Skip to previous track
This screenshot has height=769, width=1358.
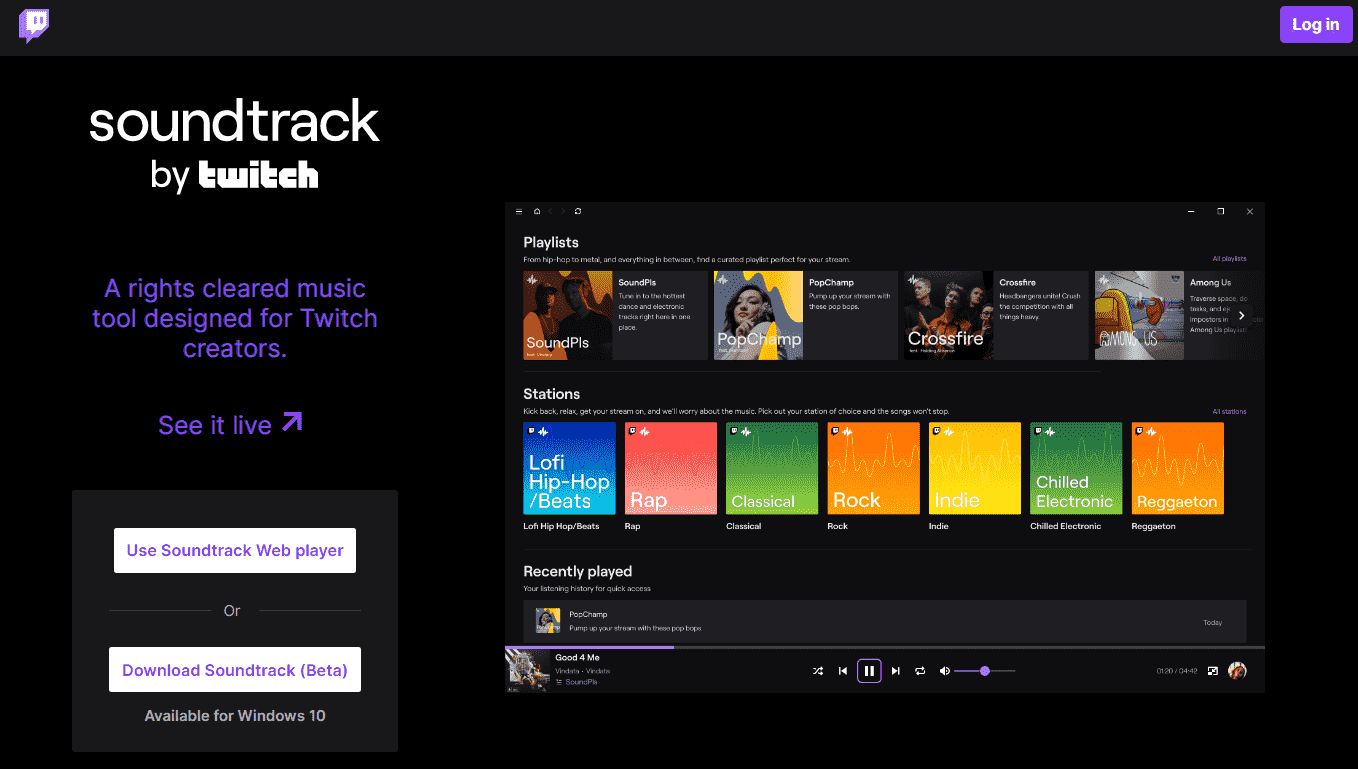point(843,671)
